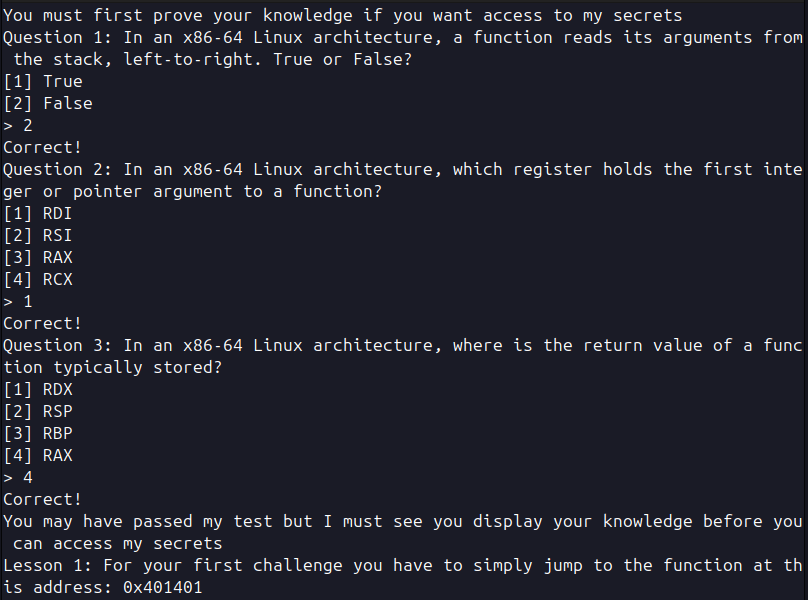Click the "[2] False" answer option
808x600 pixels.
click(x=48, y=103)
